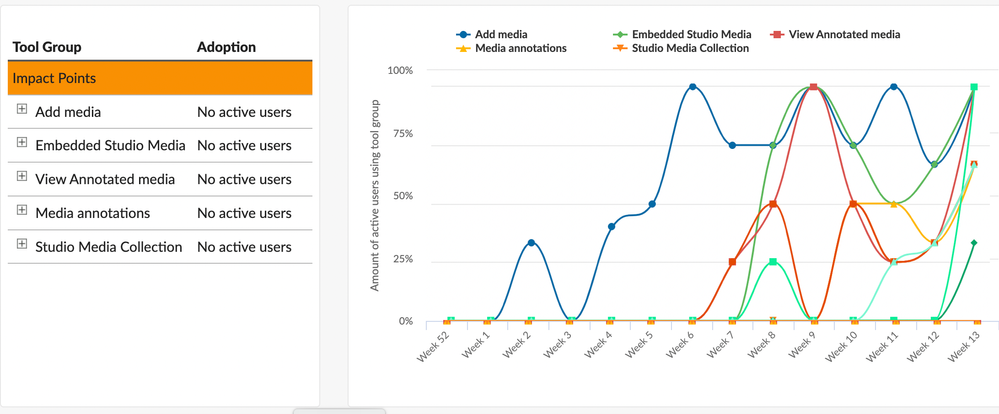This screenshot has width=999, height=414.
Task: Expand the Media annotations row
Action: click(x=22, y=210)
